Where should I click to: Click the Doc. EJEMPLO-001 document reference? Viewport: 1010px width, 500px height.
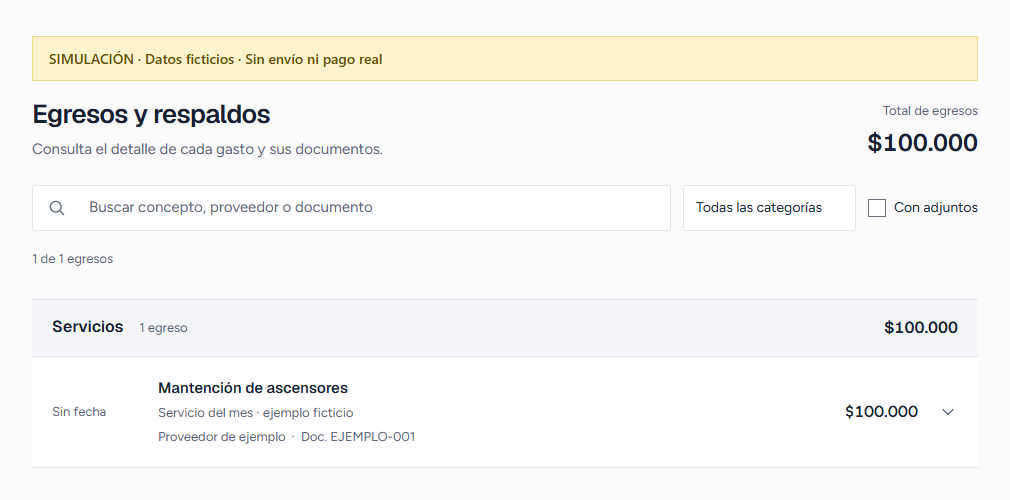pyautogui.click(x=358, y=437)
